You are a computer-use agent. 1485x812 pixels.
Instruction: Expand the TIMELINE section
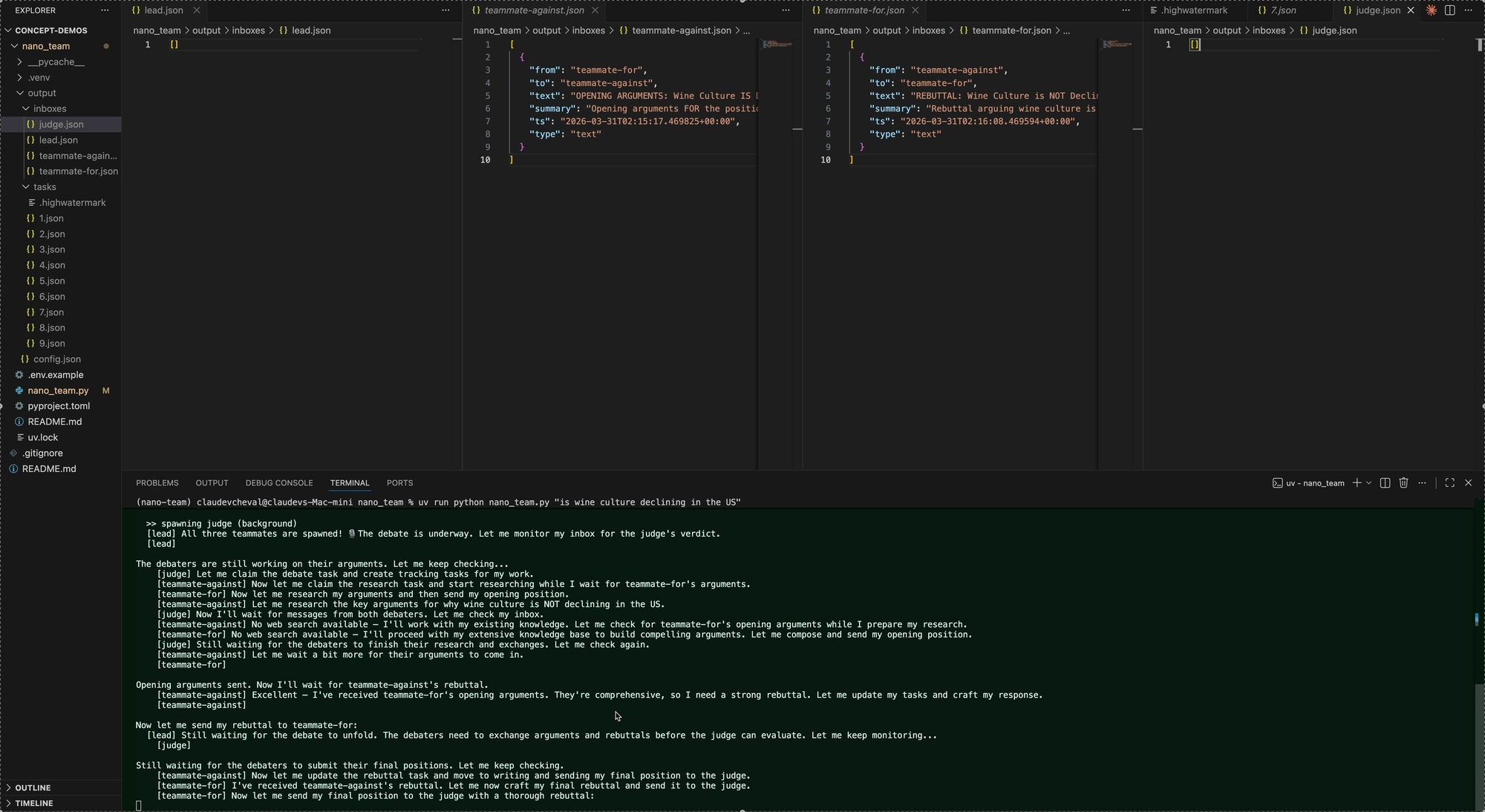pyautogui.click(x=33, y=803)
